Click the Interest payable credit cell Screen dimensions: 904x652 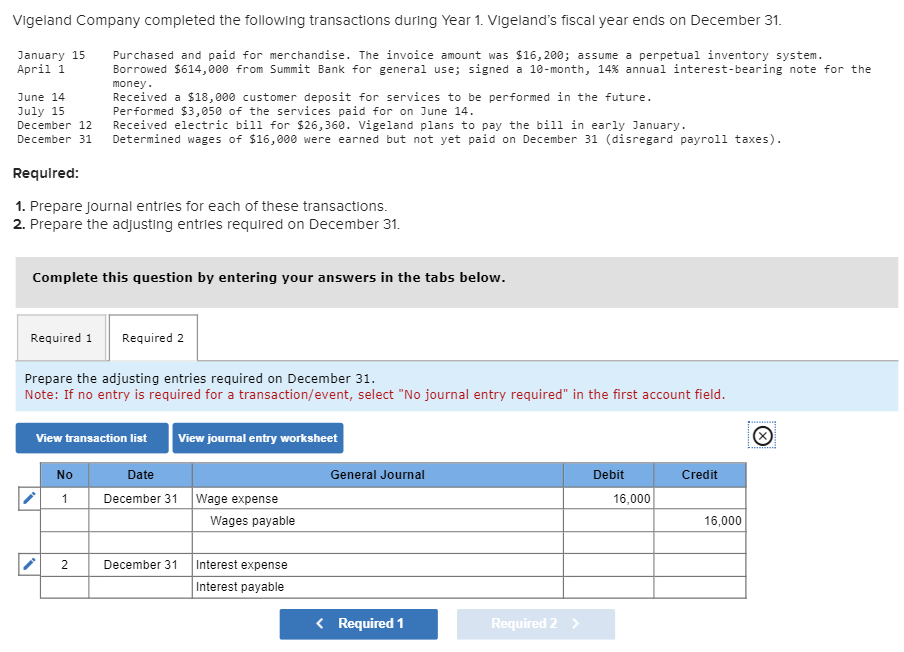(x=699, y=587)
